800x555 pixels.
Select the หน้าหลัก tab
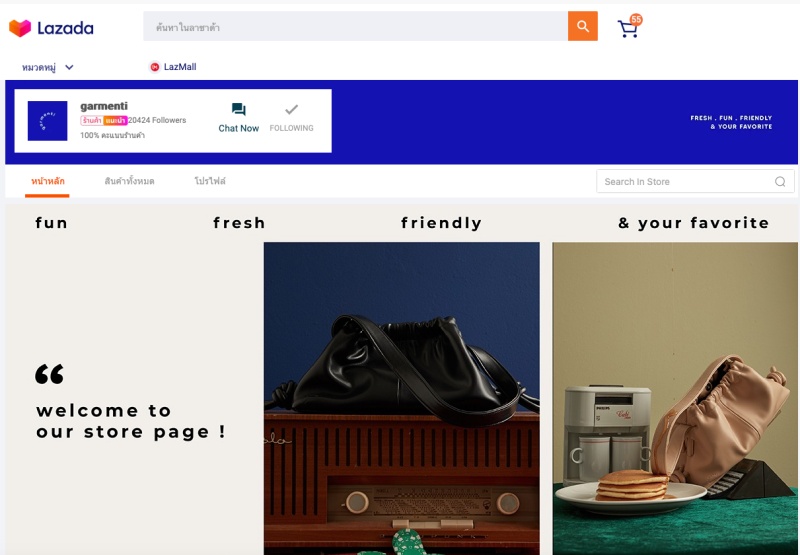point(47,181)
